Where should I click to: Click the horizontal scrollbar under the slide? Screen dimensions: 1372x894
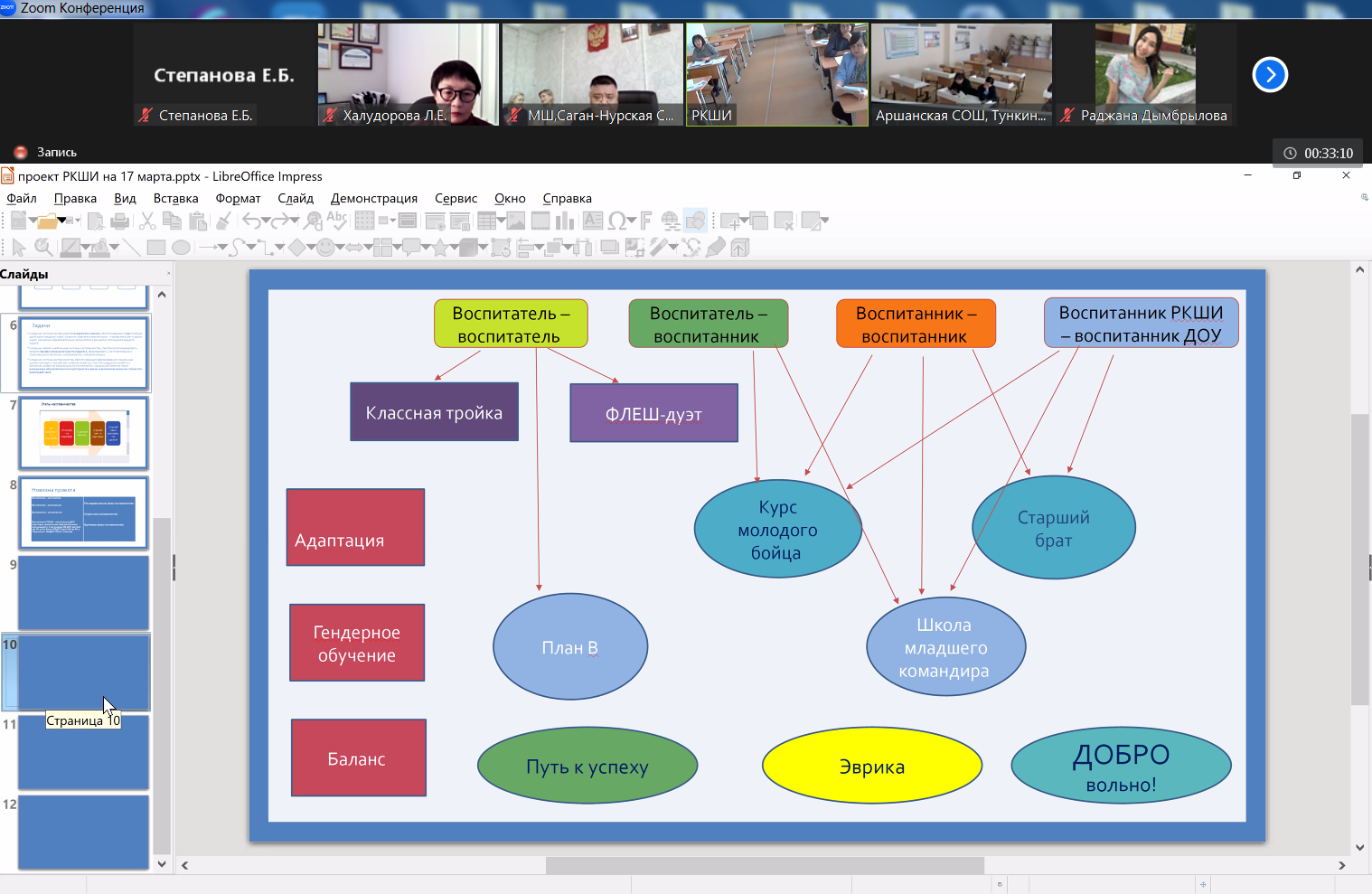pos(764,865)
